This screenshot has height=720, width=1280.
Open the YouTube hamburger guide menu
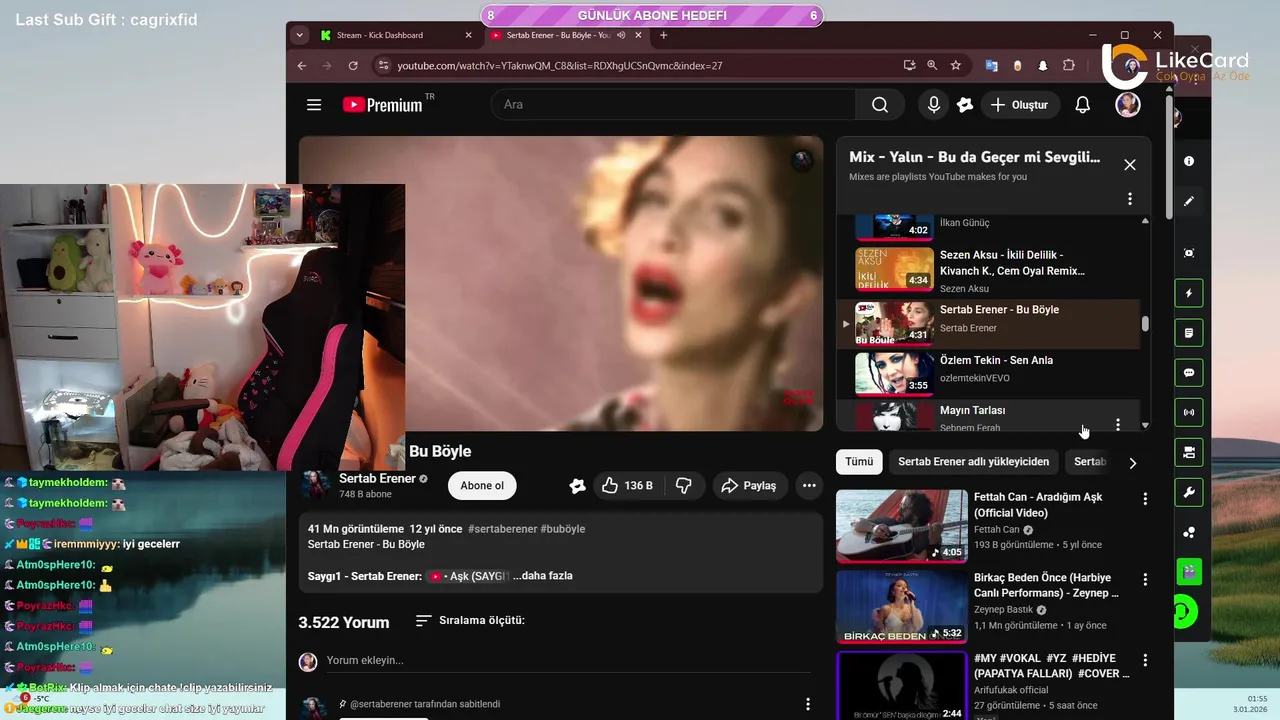coord(314,105)
